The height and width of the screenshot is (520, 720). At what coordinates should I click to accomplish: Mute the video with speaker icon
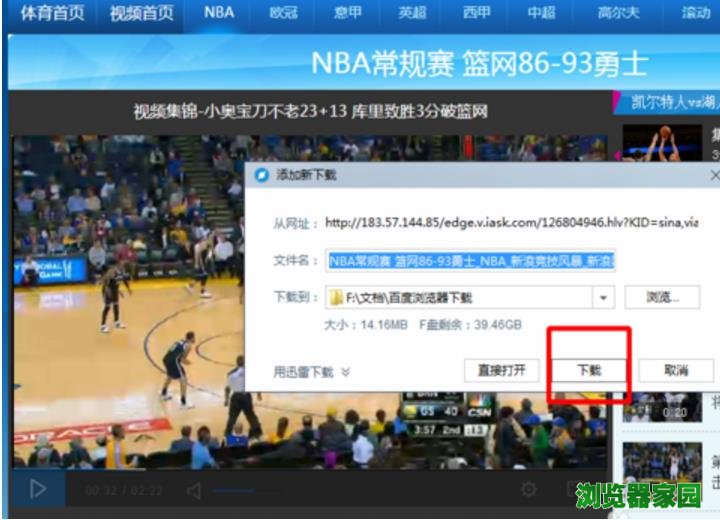pos(194,490)
